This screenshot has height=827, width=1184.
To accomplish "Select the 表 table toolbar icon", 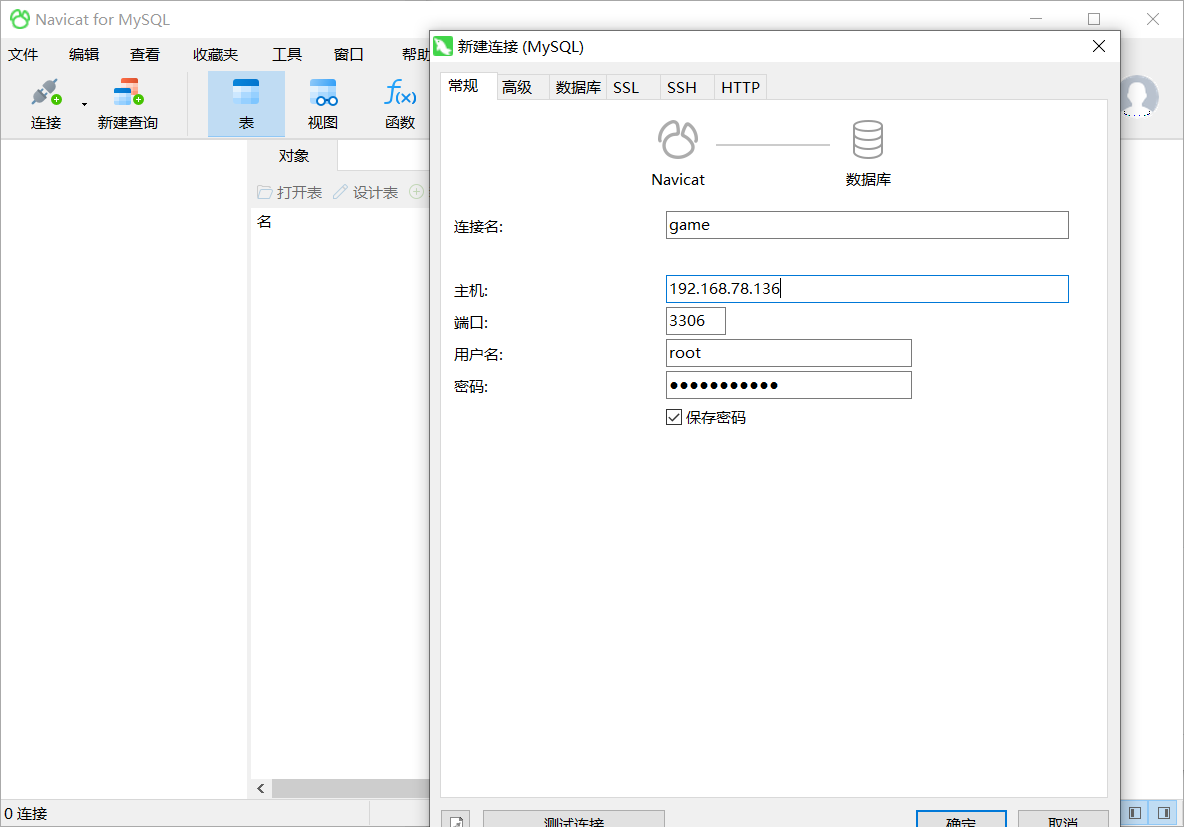I will tap(246, 92).
